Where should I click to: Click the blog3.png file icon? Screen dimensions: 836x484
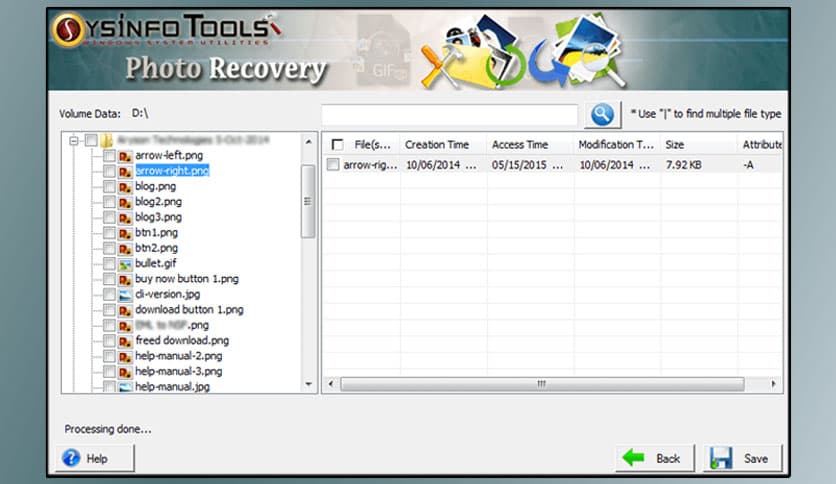point(125,218)
